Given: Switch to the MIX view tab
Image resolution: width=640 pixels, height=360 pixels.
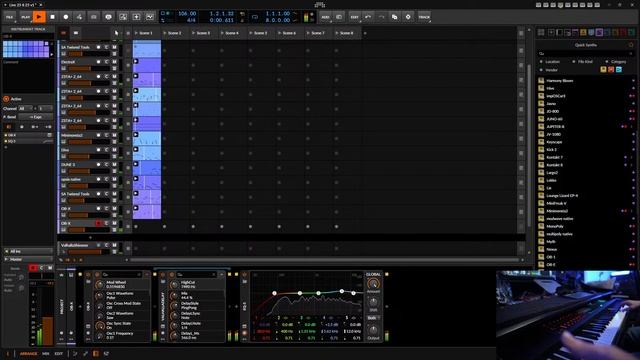Looking at the screenshot, I should [46, 354].
